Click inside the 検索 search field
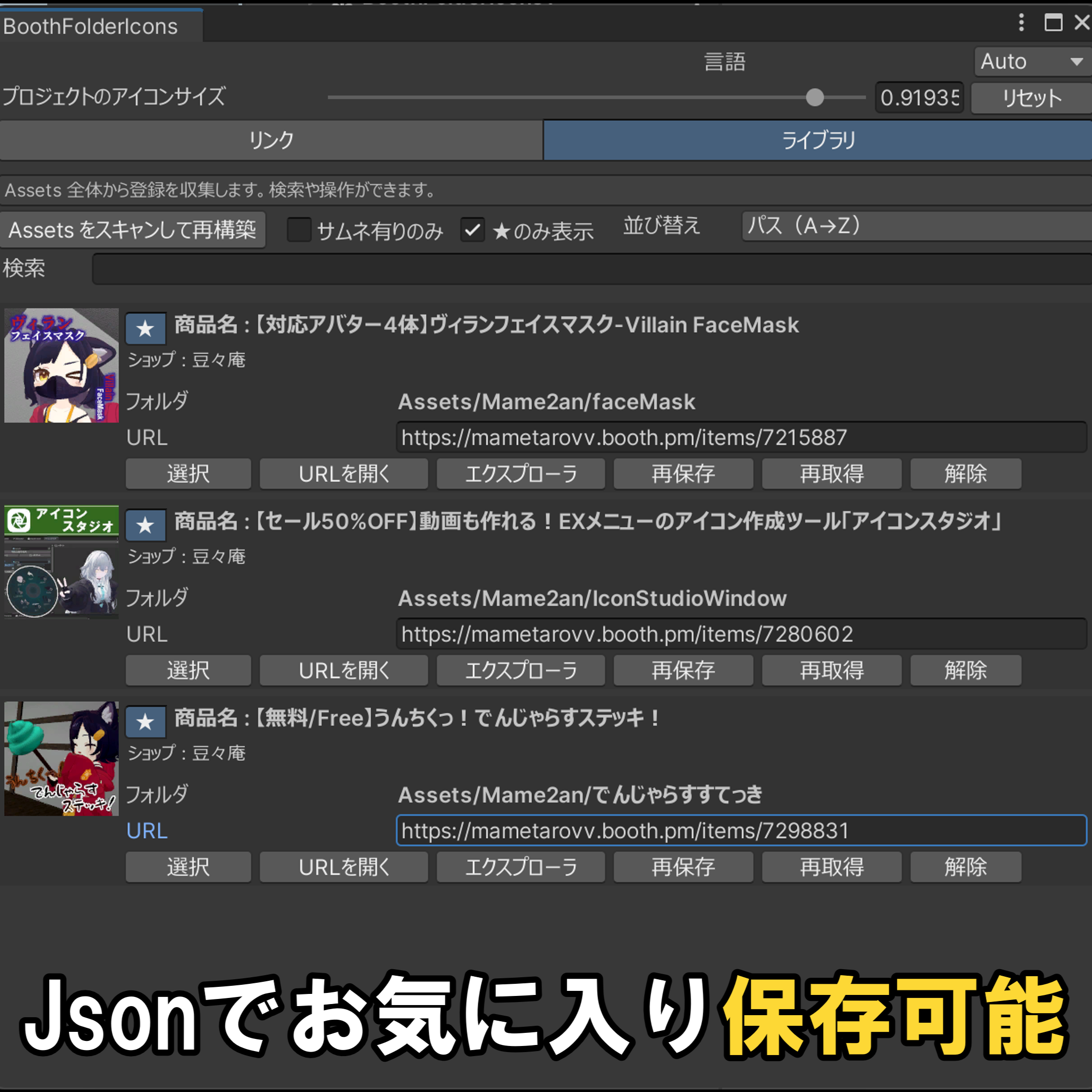The width and height of the screenshot is (1092, 1092). [452, 269]
